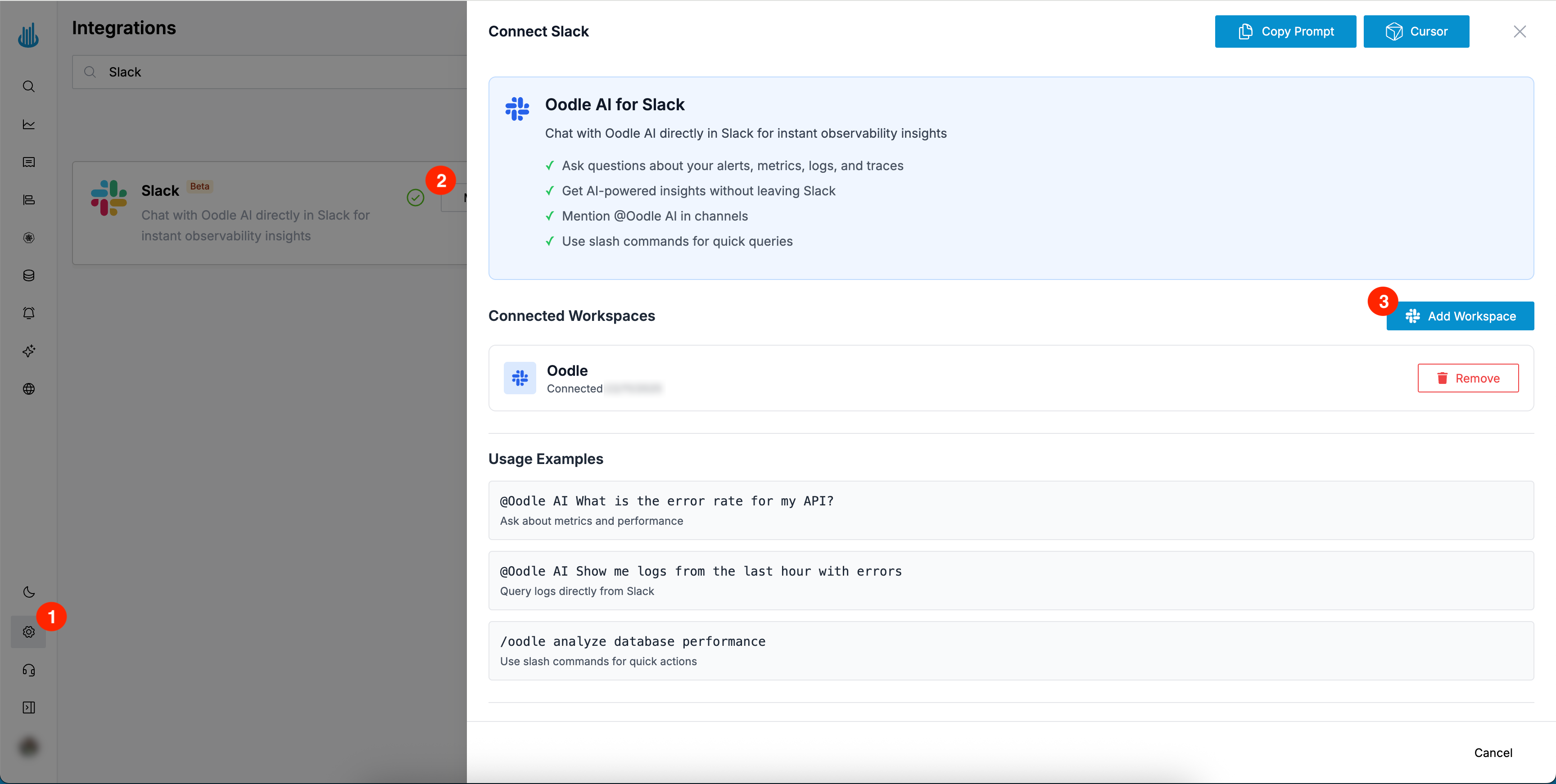Open the headset support icon
The image size is (1556, 784).
28,671
